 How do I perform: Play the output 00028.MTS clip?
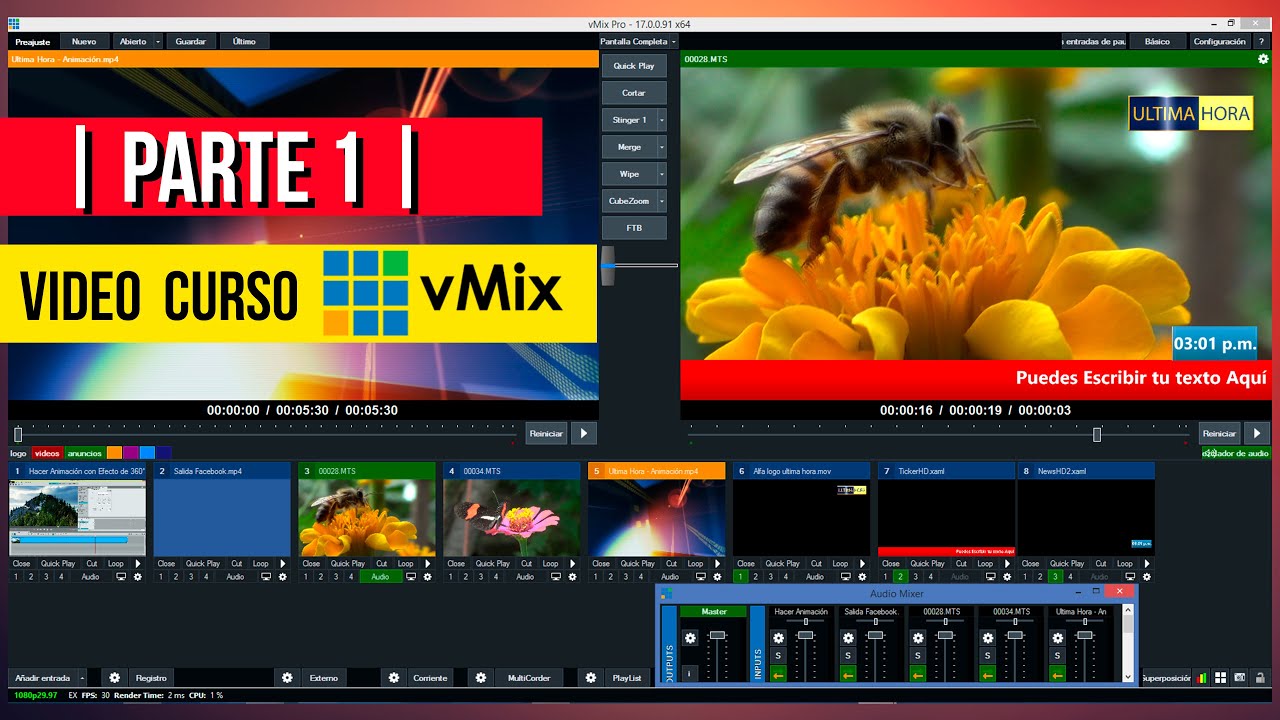click(1258, 433)
